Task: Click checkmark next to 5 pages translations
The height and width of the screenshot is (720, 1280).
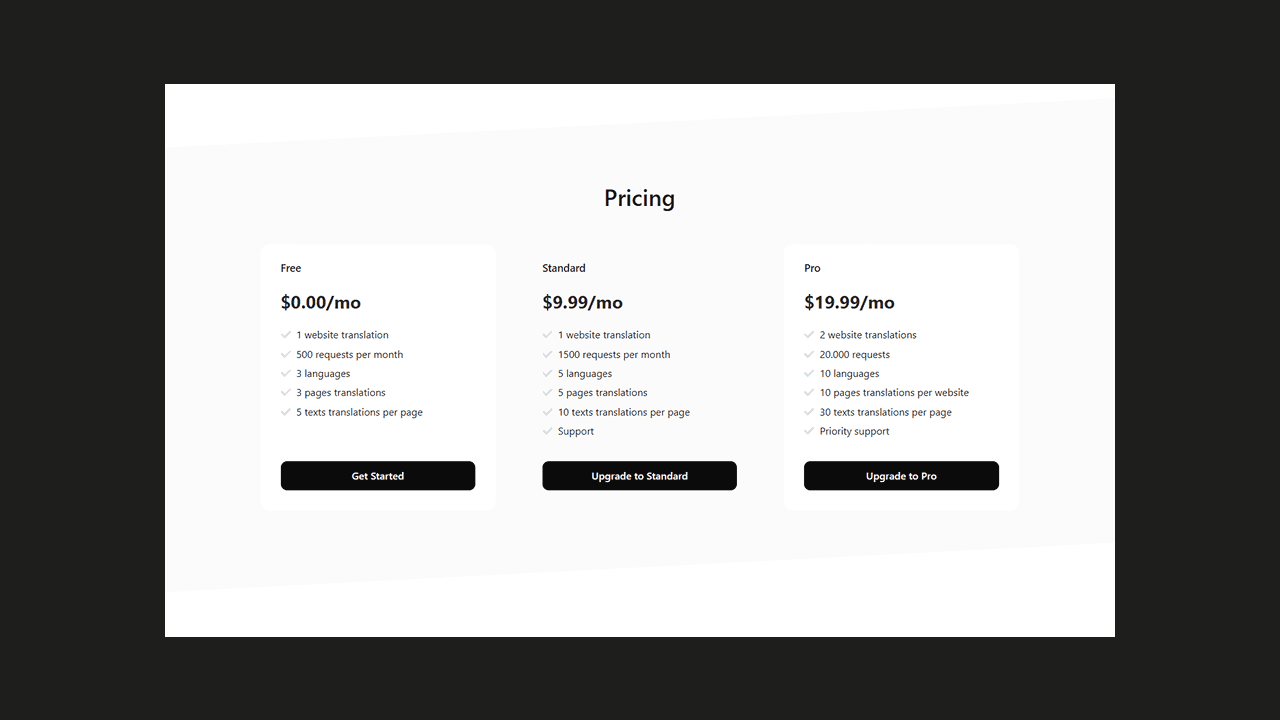Action: [548, 392]
